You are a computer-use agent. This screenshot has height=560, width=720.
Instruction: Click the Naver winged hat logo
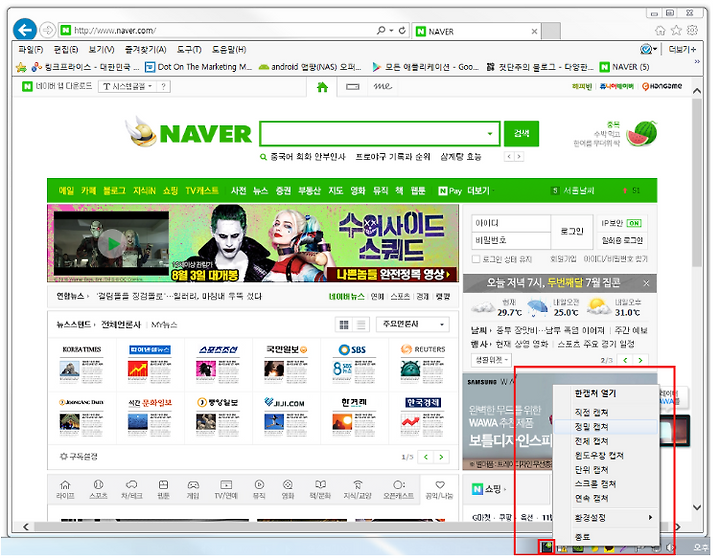click(x=141, y=131)
